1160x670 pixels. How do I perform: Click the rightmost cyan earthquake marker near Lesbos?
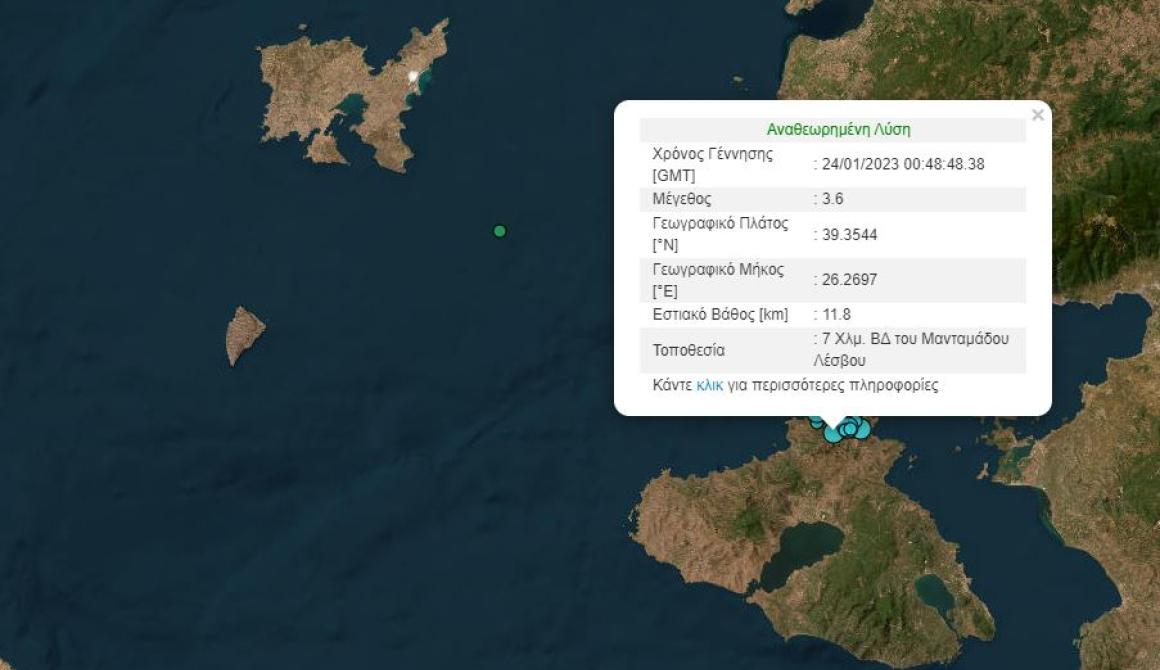[863, 431]
